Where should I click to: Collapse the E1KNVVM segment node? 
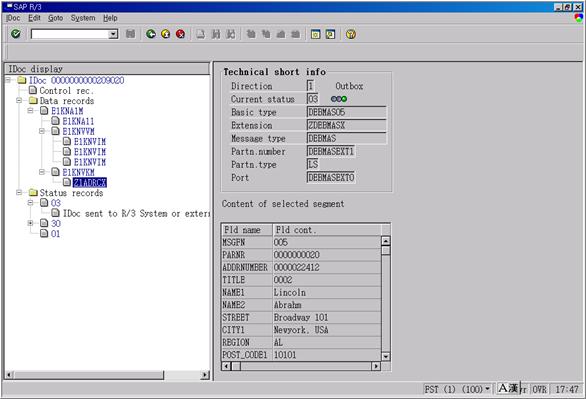42,131
